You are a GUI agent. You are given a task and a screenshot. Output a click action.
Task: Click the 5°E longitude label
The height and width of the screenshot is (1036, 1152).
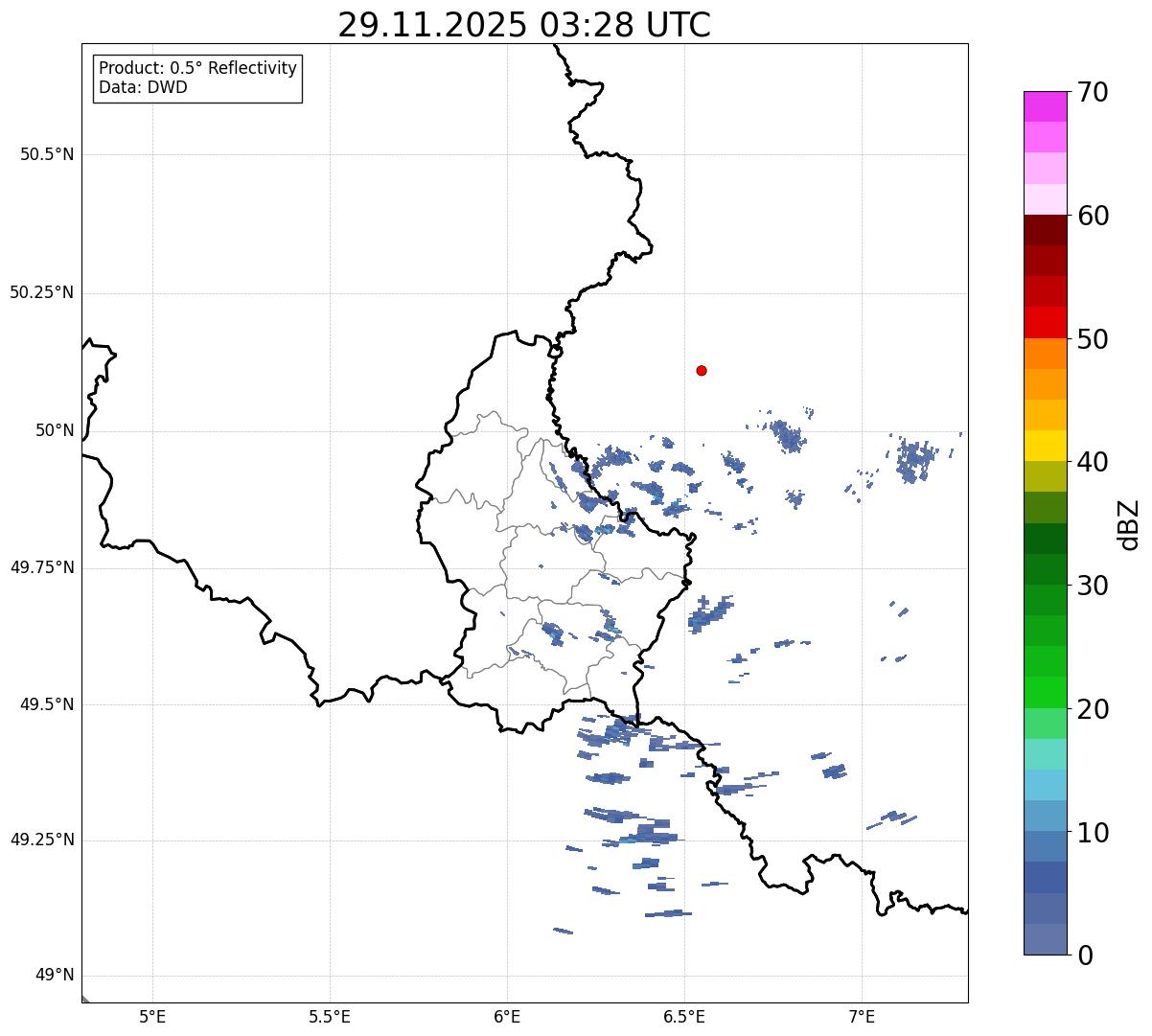(152, 1017)
